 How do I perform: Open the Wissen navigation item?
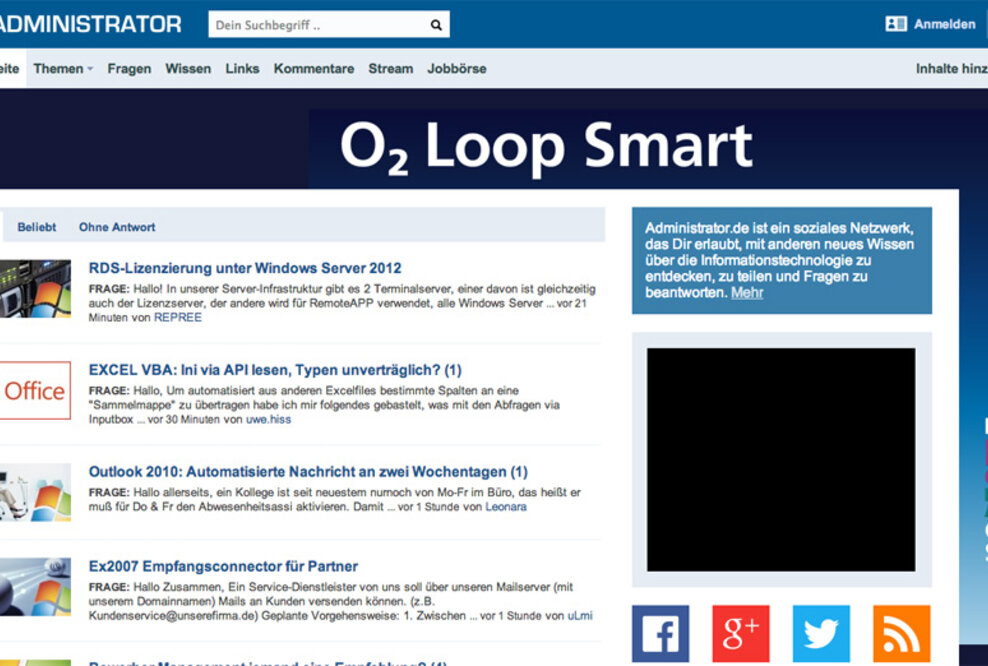pos(188,68)
